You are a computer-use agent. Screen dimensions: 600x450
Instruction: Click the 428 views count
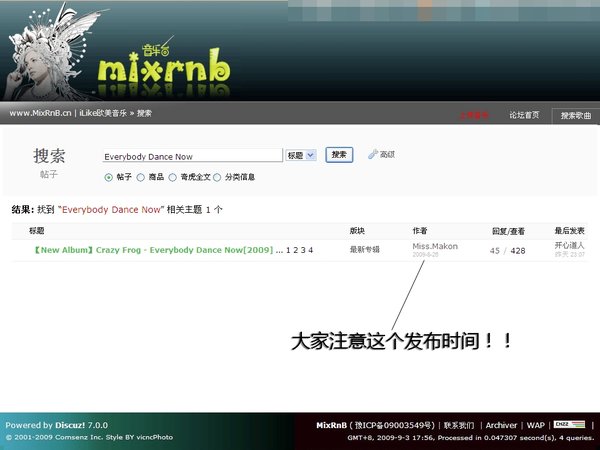[x=518, y=251]
